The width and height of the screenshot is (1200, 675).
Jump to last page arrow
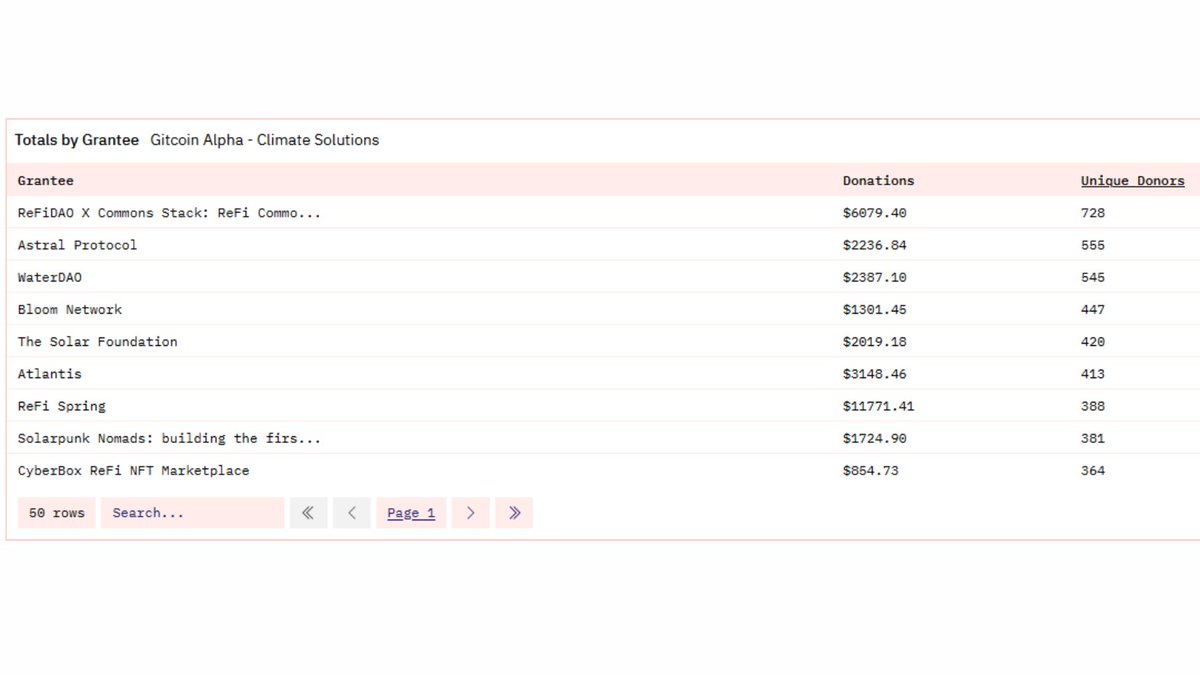pos(514,513)
